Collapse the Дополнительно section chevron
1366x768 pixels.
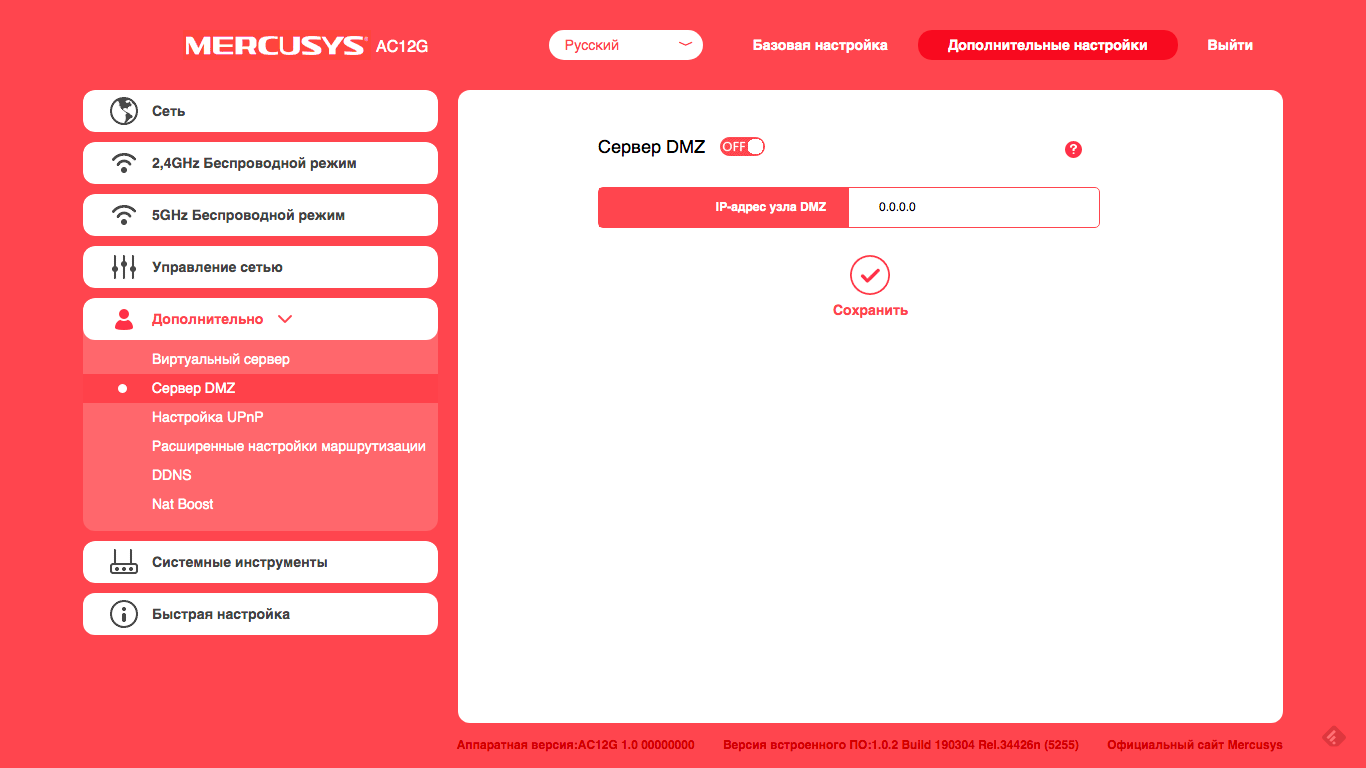coord(285,319)
